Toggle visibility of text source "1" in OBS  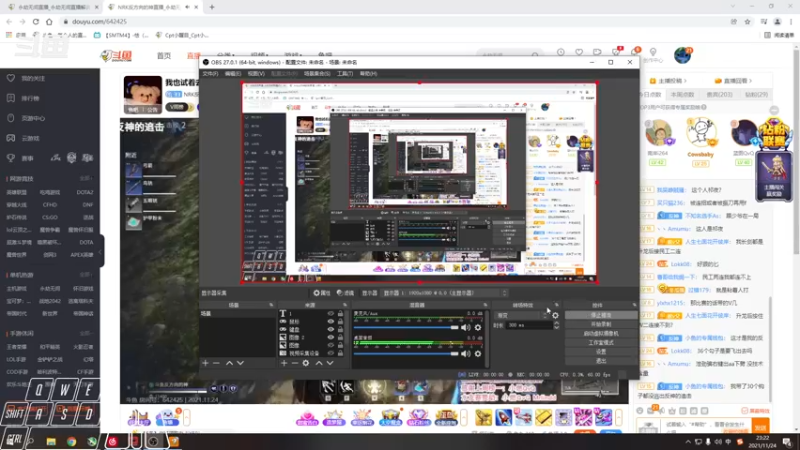(x=331, y=314)
